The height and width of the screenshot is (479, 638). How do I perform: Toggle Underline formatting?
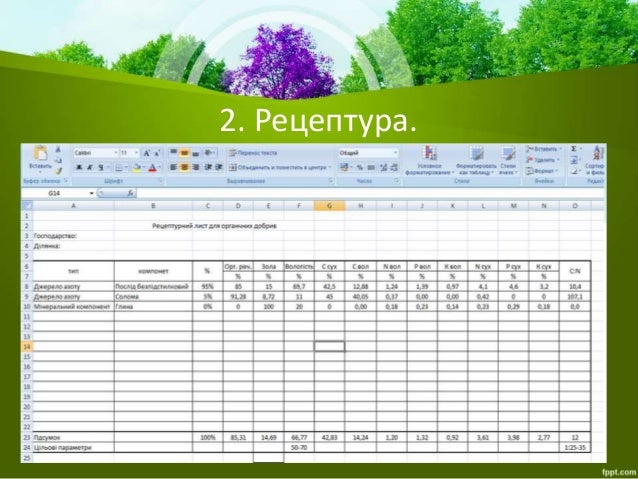[x=101, y=168]
